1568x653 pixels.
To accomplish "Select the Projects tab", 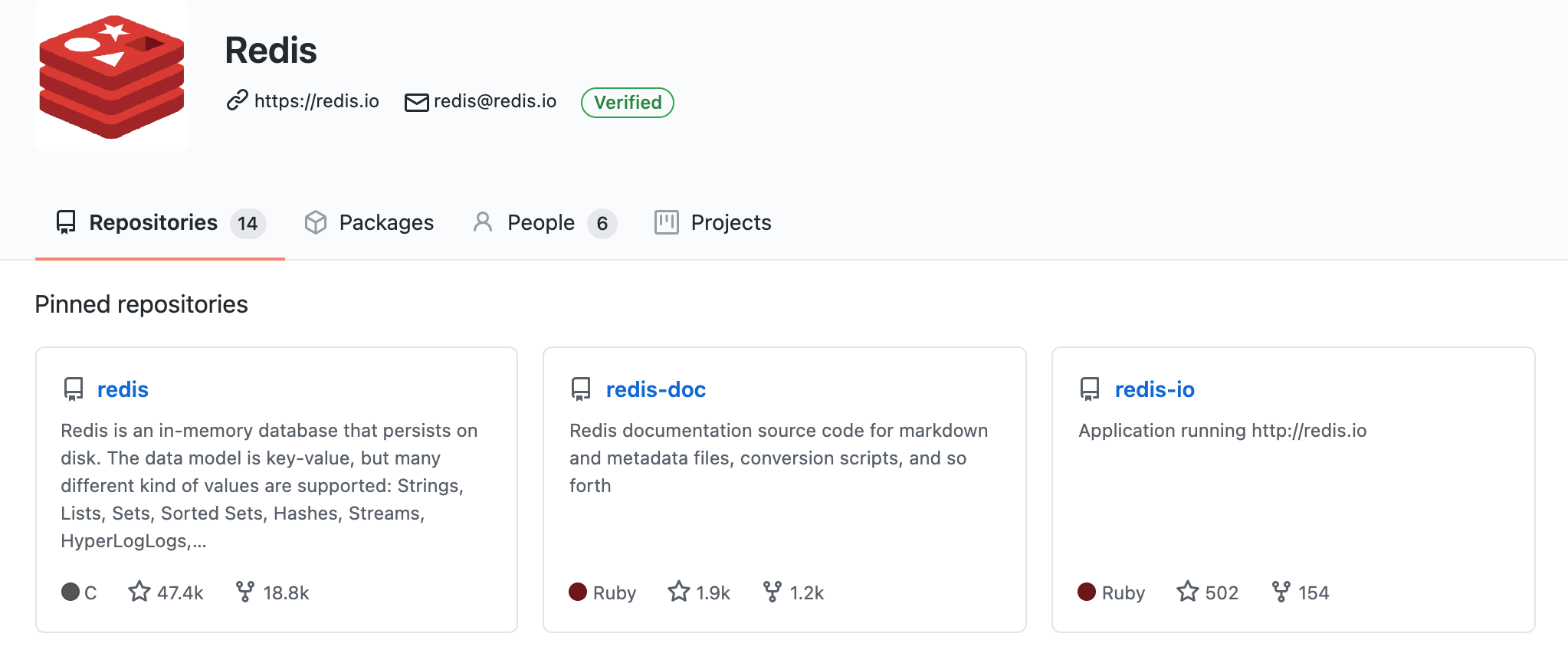I will pyautogui.click(x=713, y=223).
